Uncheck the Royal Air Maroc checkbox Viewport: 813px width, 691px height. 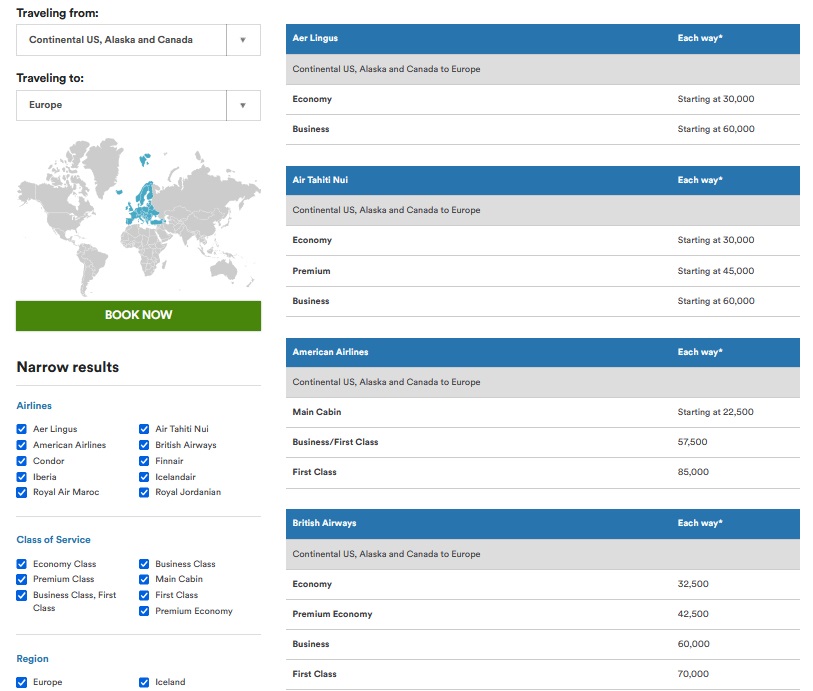point(22,492)
